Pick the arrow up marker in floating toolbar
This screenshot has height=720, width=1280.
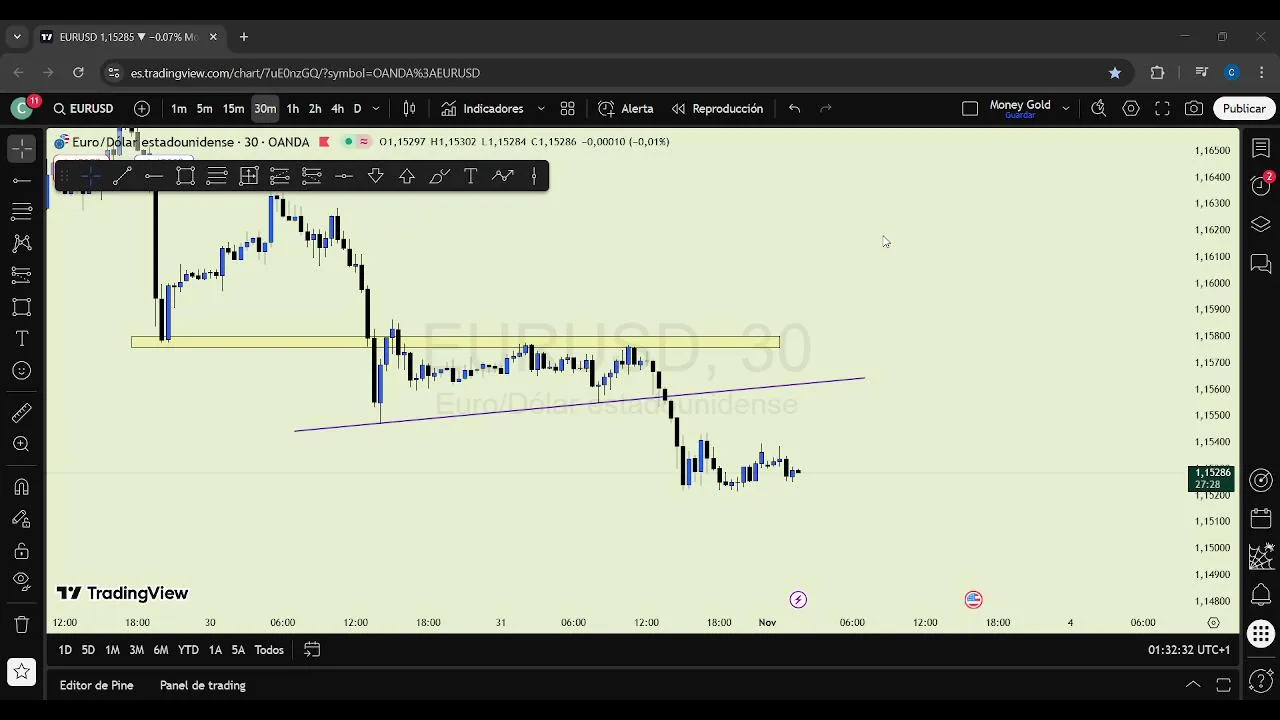(x=407, y=177)
